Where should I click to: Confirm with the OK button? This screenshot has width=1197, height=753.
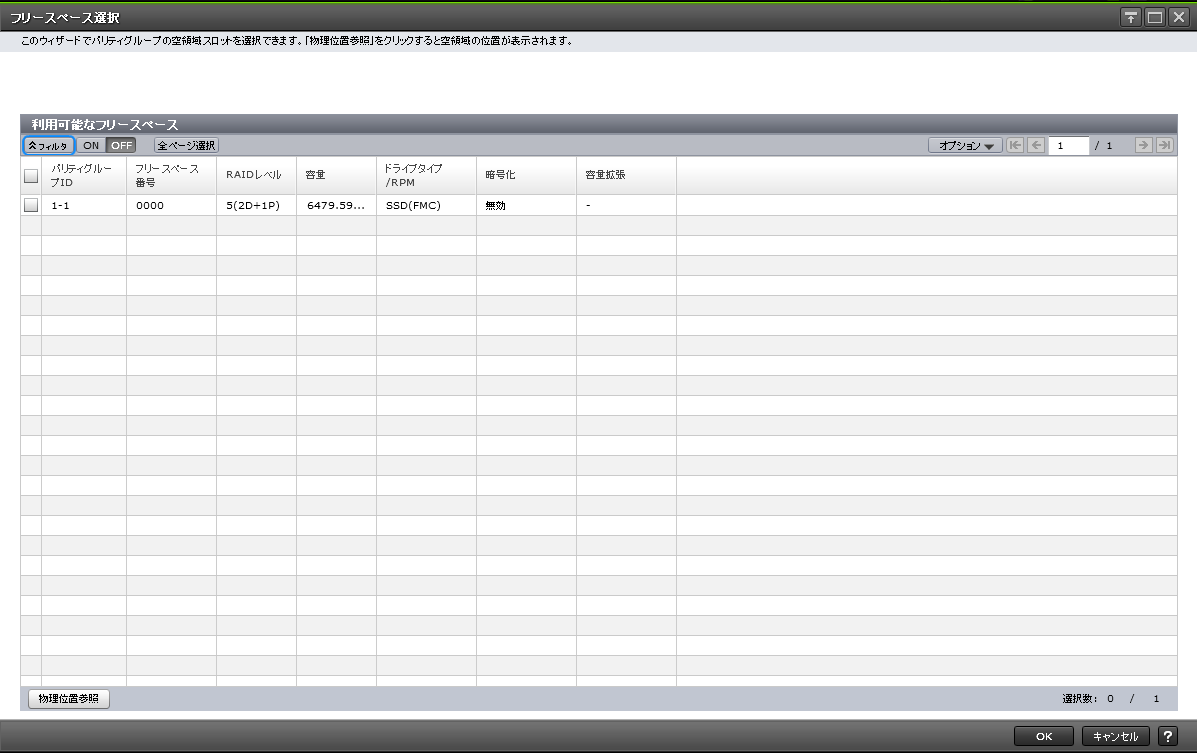point(1044,736)
